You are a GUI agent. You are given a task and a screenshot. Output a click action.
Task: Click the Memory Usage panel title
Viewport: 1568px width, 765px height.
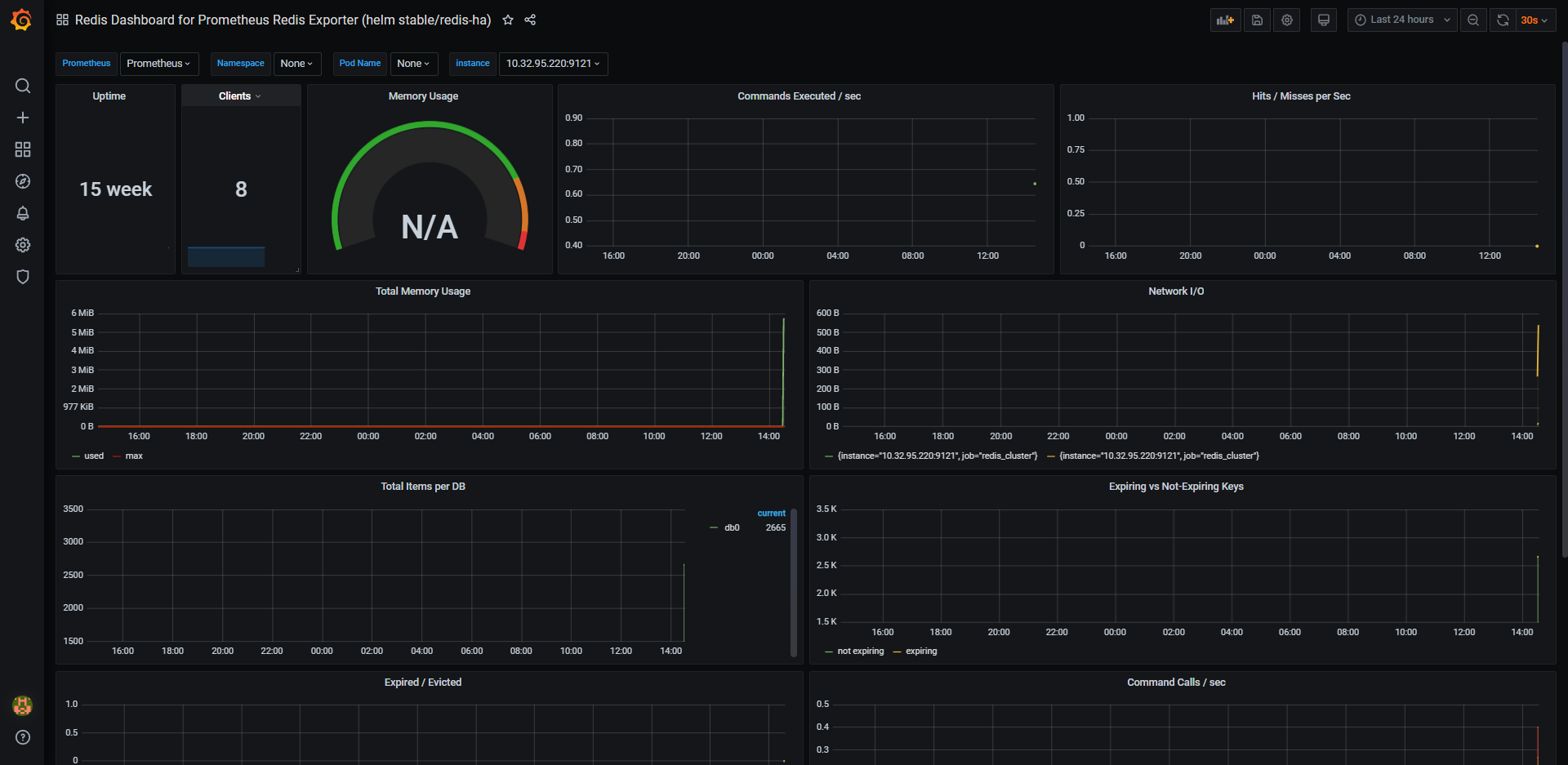point(423,96)
